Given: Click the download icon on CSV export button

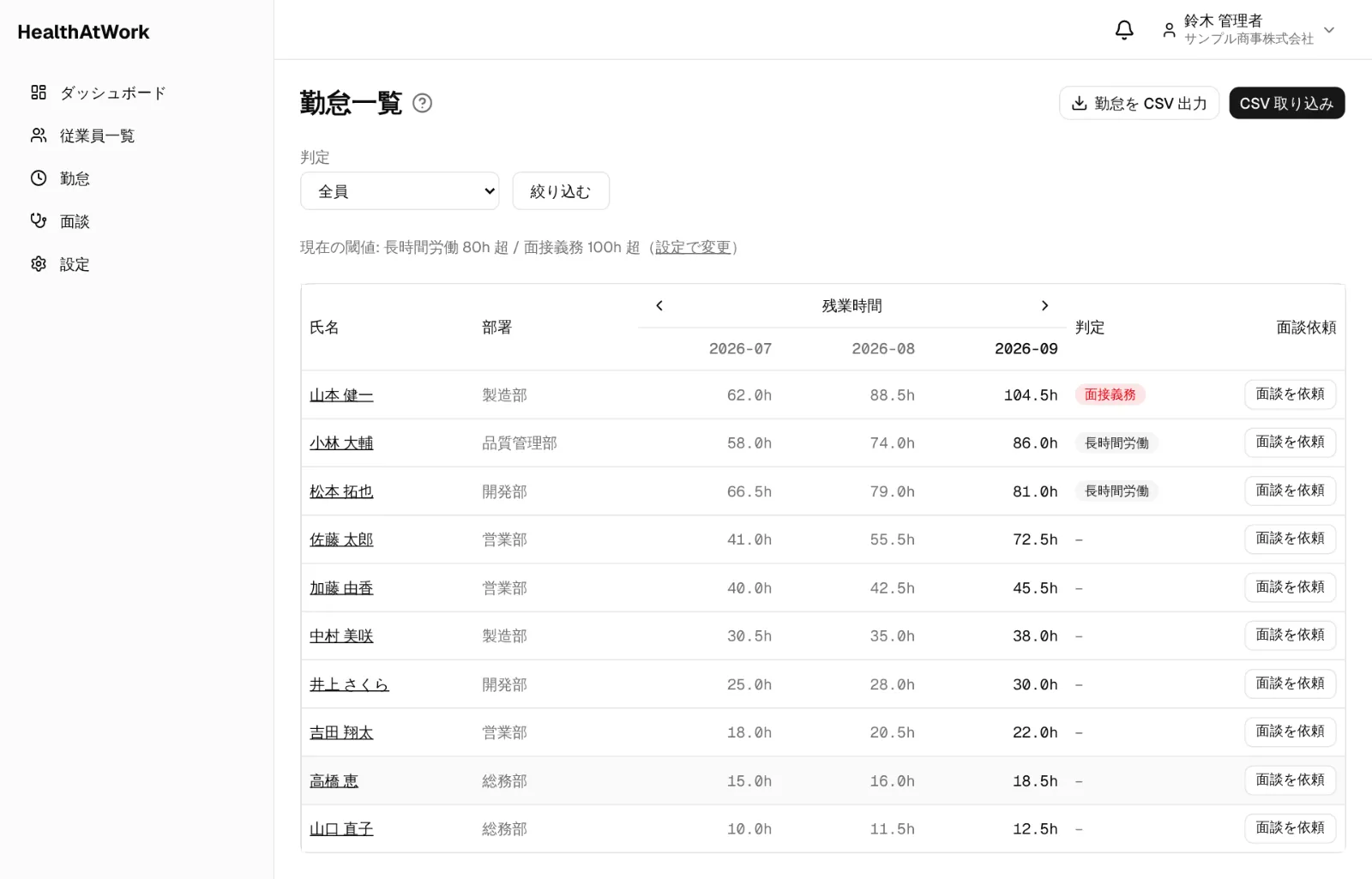Looking at the screenshot, I should click(x=1080, y=103).
